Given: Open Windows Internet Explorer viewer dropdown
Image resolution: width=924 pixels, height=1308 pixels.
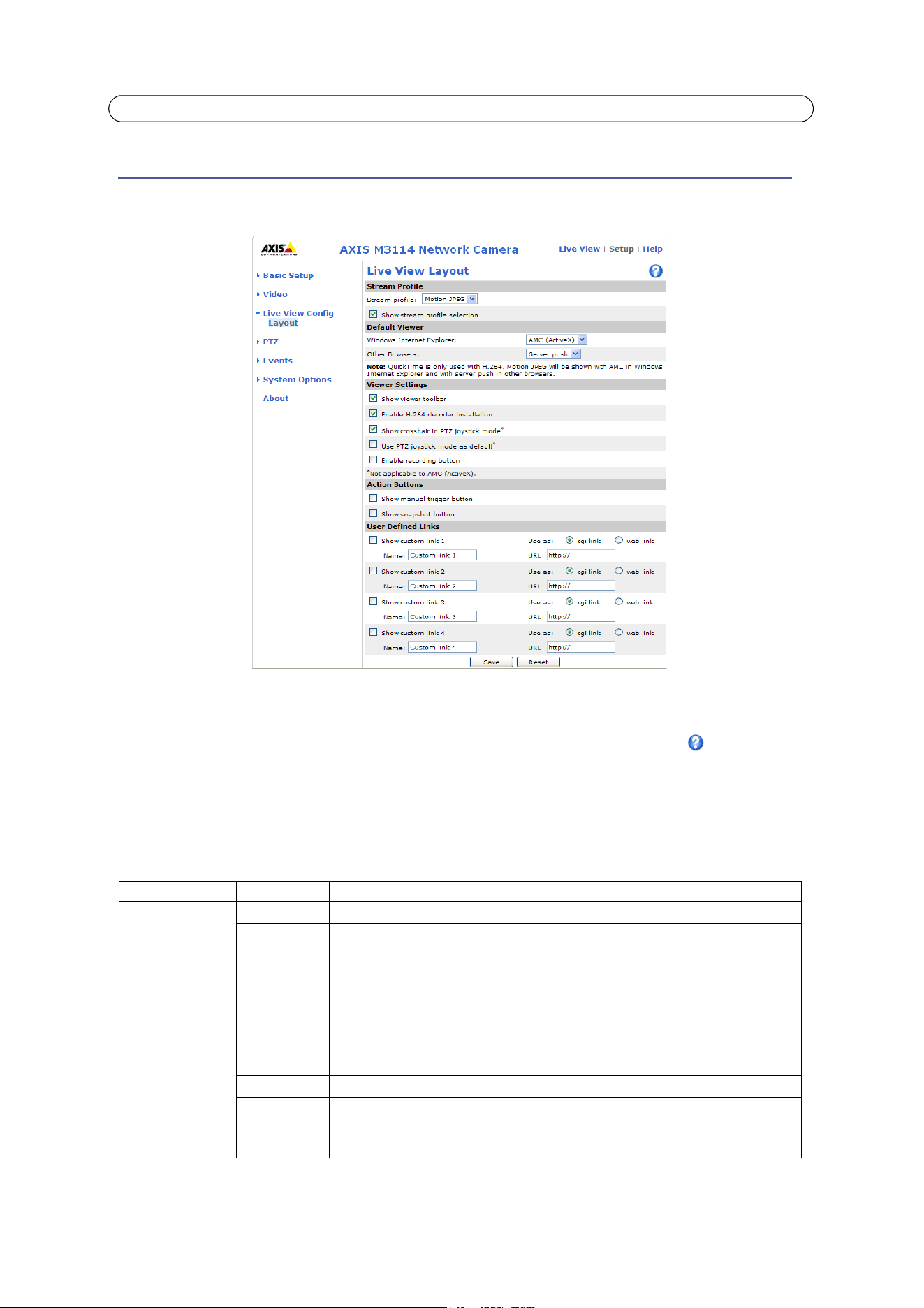Looking at the screenshot, I should coord(557,340).
